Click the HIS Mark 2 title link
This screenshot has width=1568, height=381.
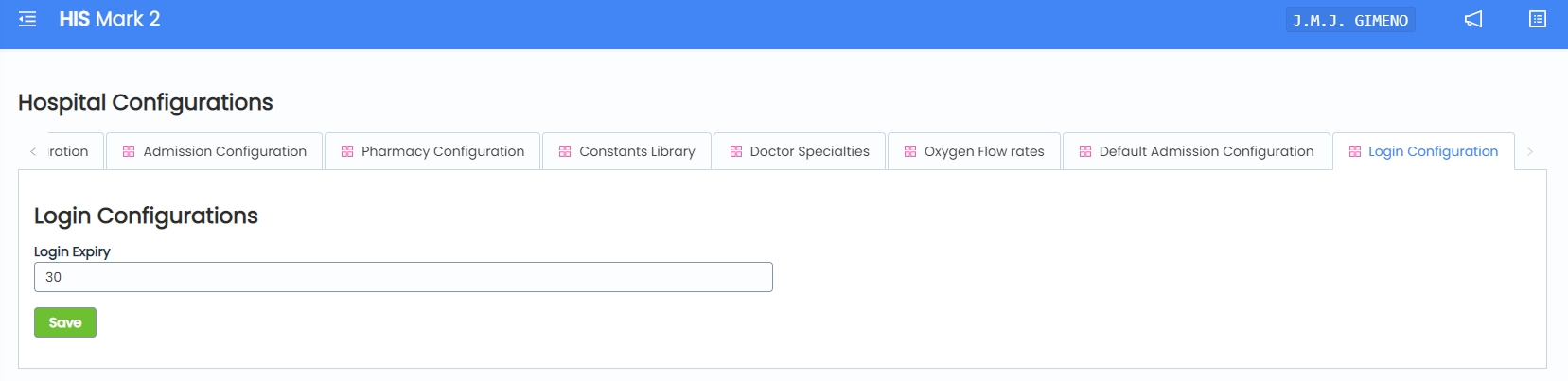[x=110, y=19]
